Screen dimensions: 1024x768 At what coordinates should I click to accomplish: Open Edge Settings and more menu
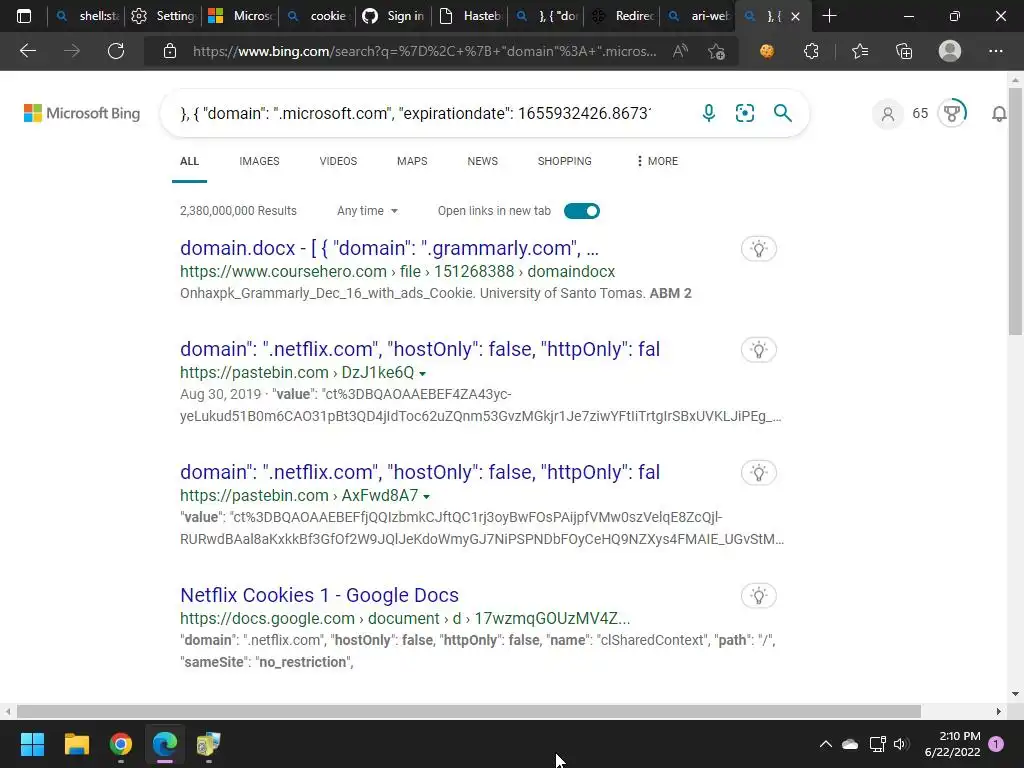pos(995,51)
